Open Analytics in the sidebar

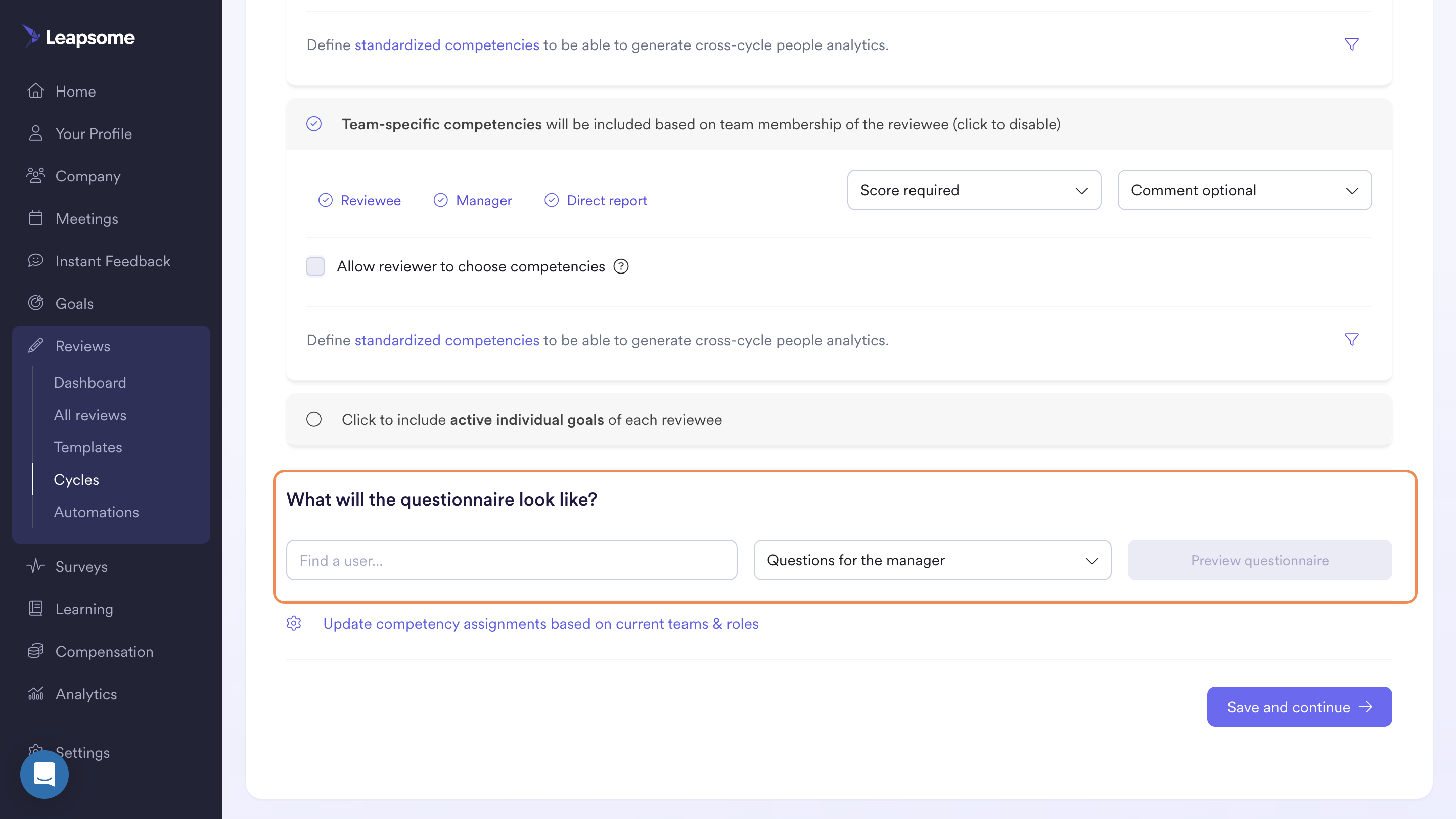tap(86, 693)
